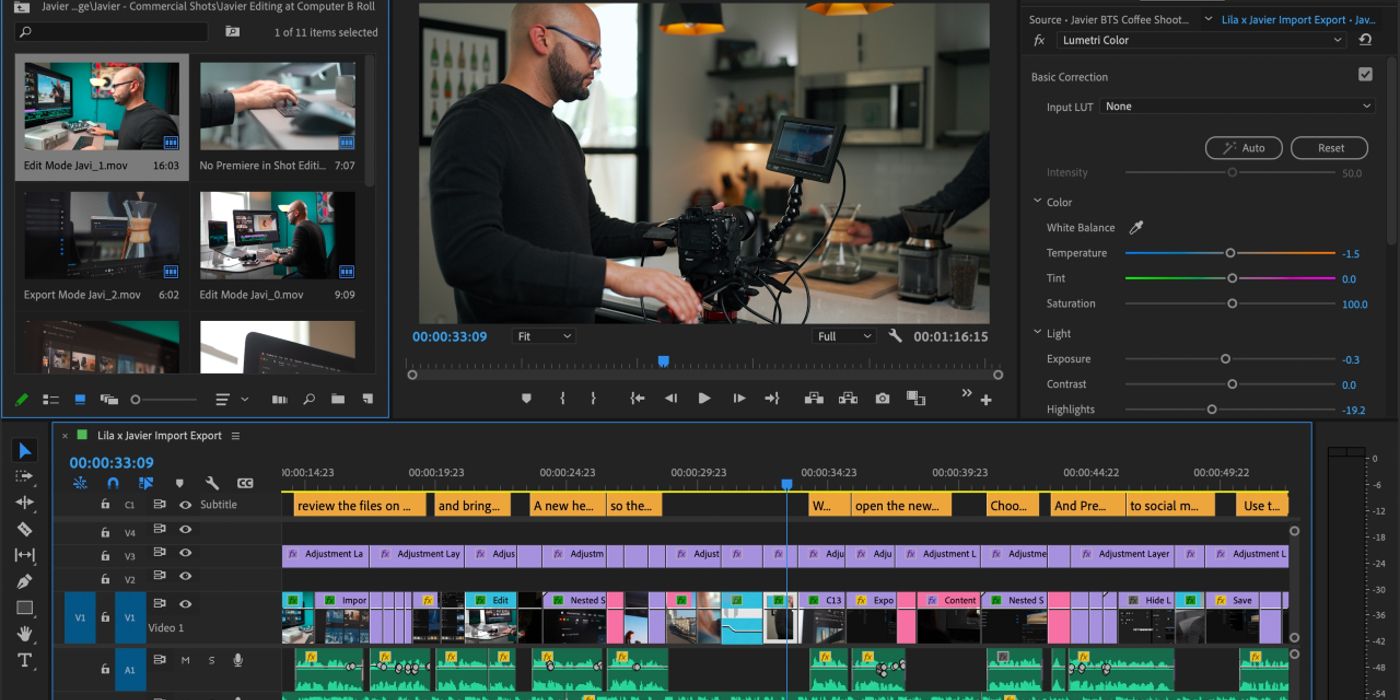This screenshot has width=1400, height=700.
Task: Click the Temperature slider handle
Action: click(x=1230, y=253)
